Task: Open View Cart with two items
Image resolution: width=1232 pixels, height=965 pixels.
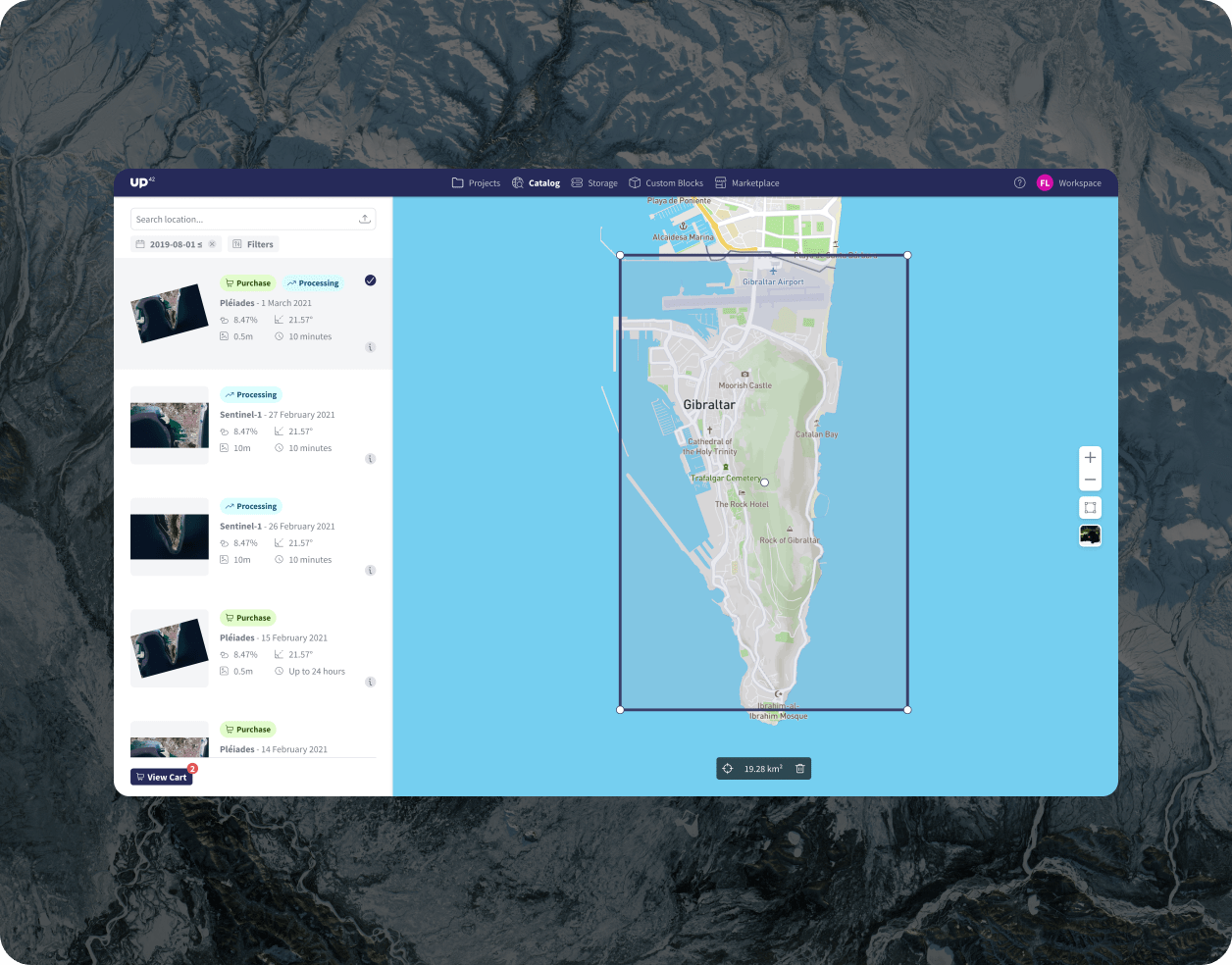Action: (x=161, y=776)
